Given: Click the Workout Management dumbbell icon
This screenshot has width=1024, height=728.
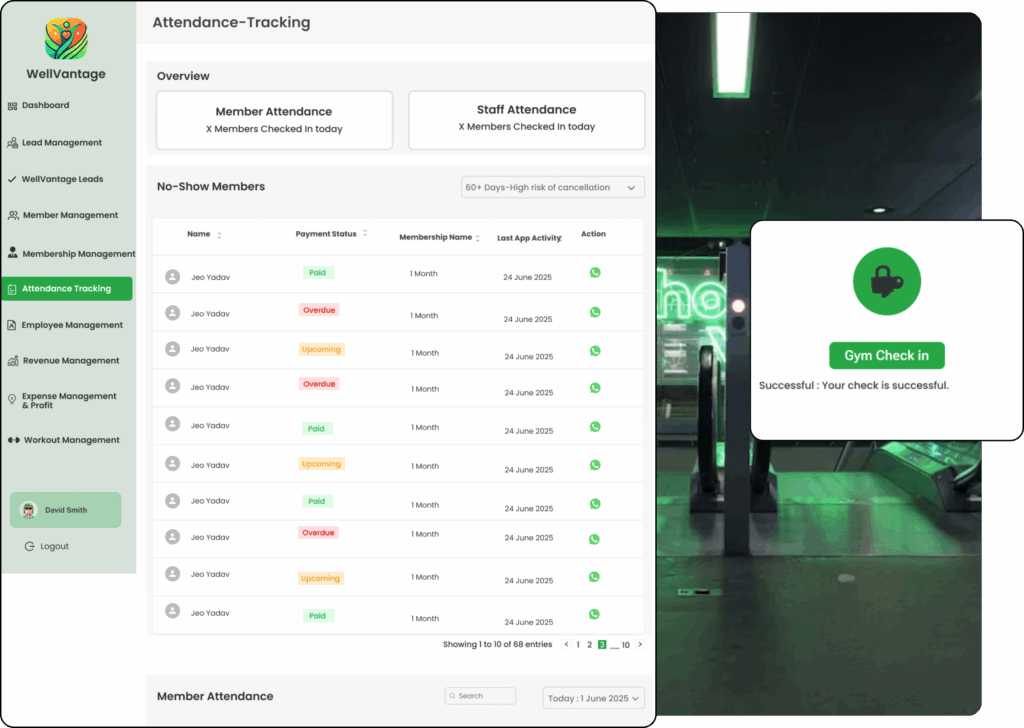Looking at the screenshot, I should coord(13,440).
